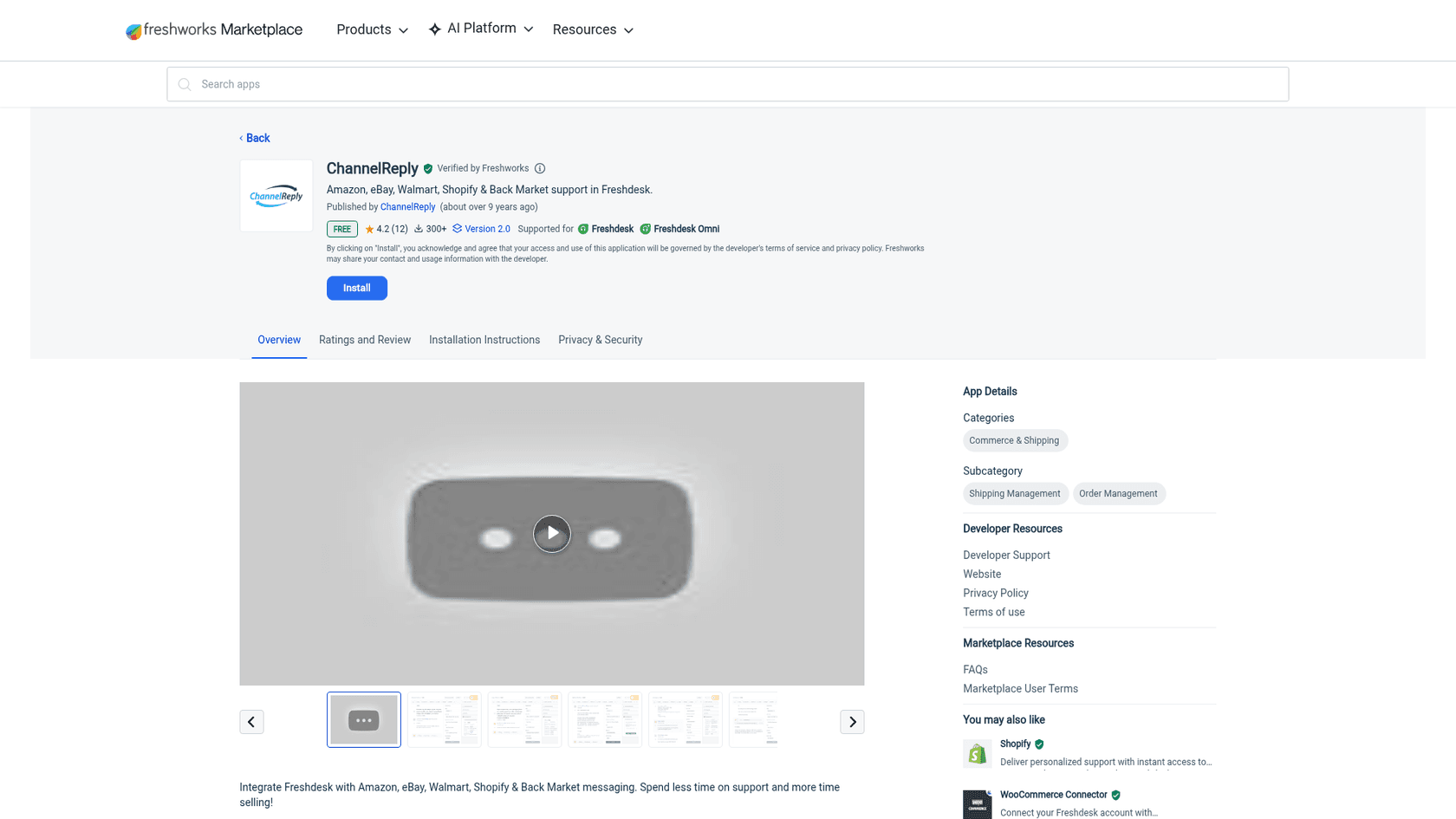Expand the AI Platform menu

coord(481,29)
